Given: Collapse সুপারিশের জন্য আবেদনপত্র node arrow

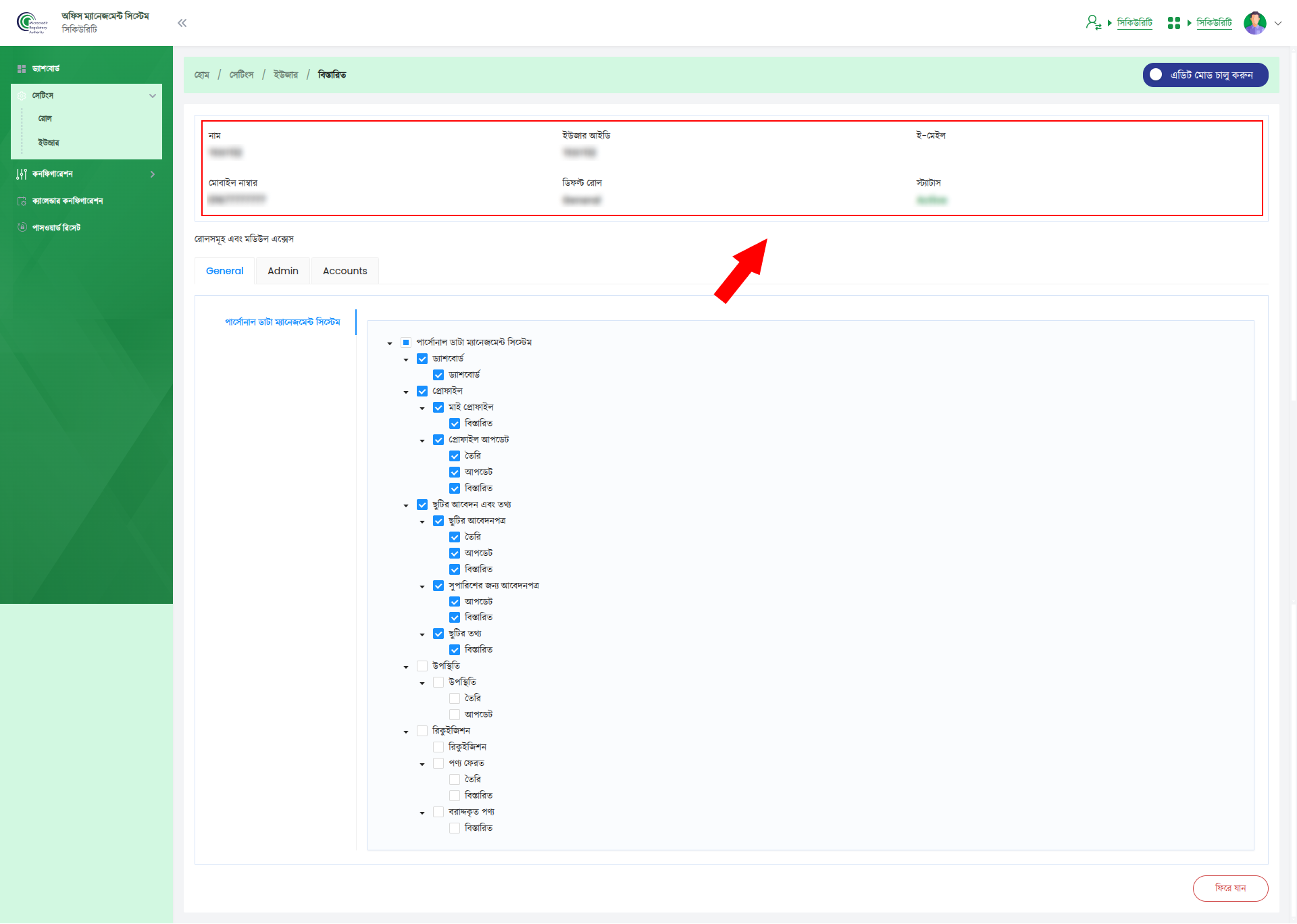Looking at the screenshot, I should [x=422, y=586].
